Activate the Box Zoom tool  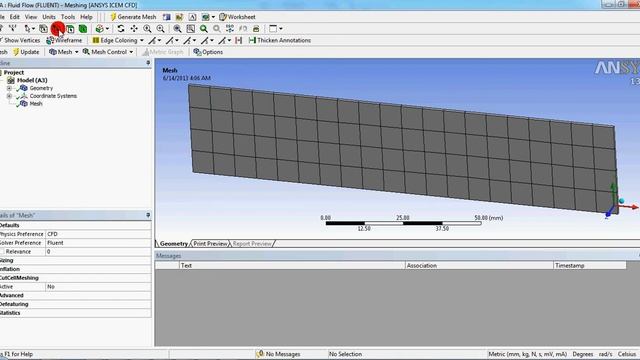[160, 29]
